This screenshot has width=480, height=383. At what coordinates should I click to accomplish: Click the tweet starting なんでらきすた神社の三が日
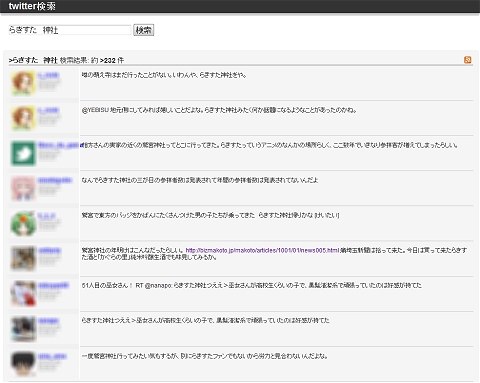(200, 180)
